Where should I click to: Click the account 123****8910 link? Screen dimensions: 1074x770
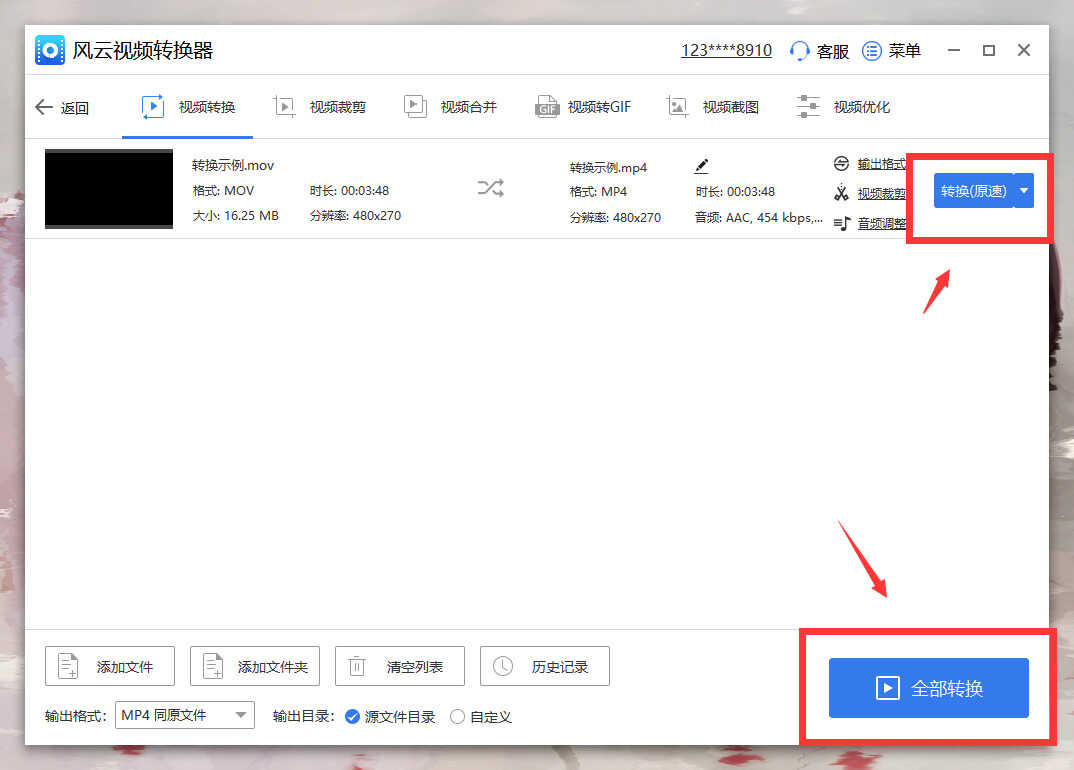(726, 51)
